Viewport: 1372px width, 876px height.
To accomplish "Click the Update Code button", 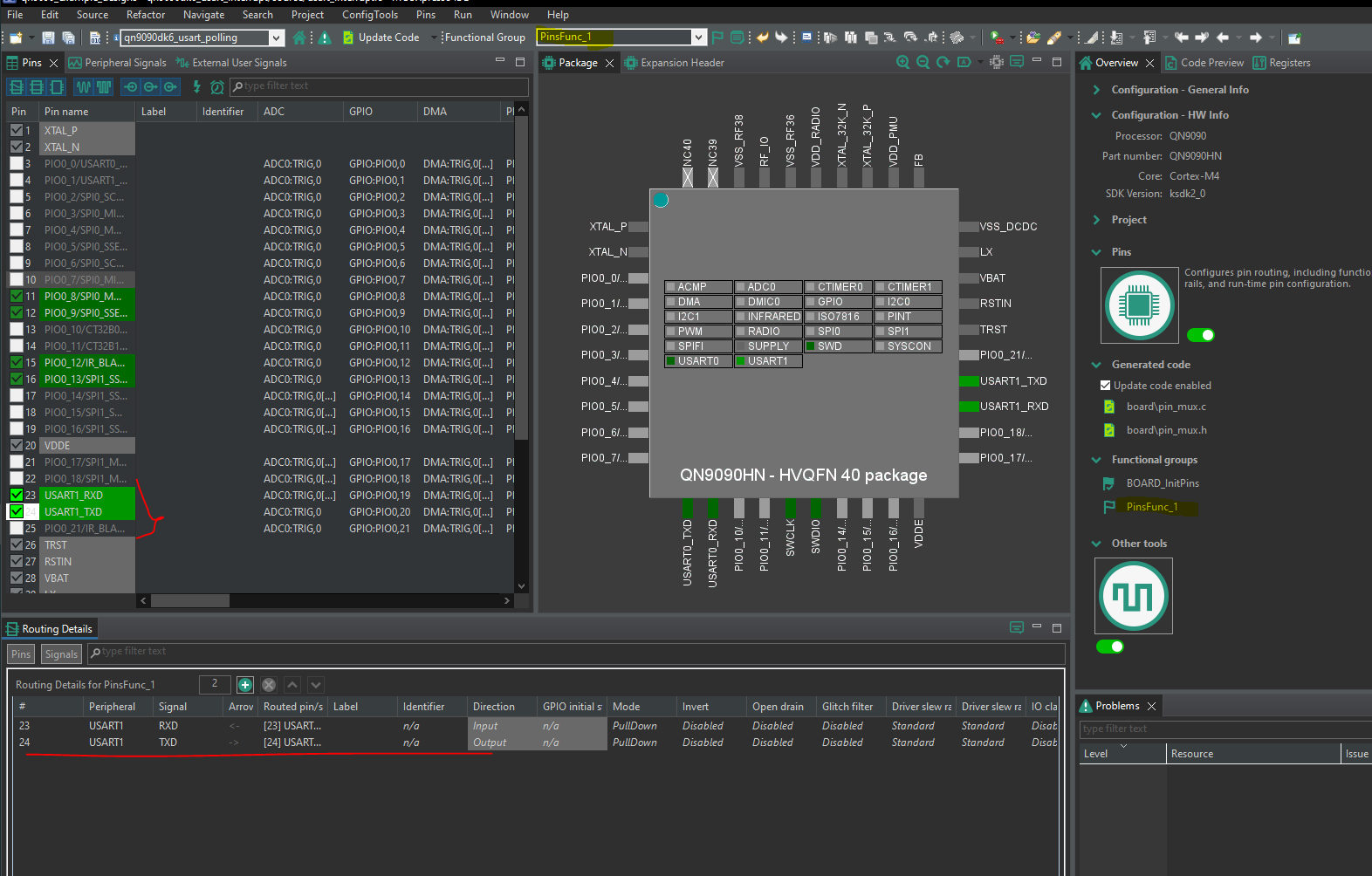I will point(381,38).
